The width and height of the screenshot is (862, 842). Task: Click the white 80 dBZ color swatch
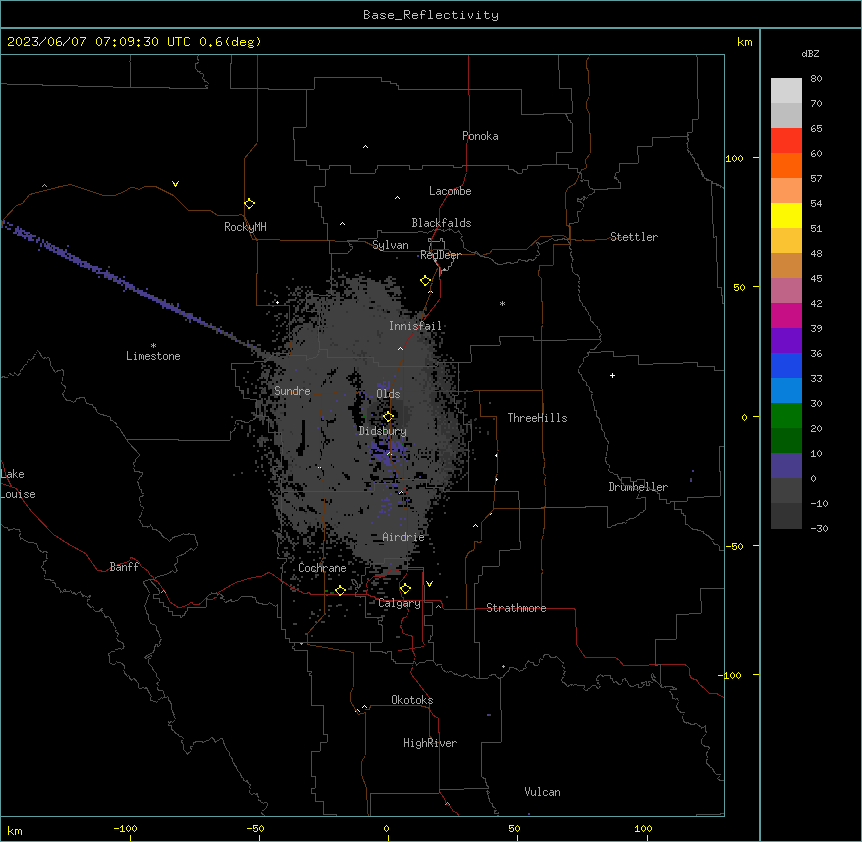click(x=786, y=91)
